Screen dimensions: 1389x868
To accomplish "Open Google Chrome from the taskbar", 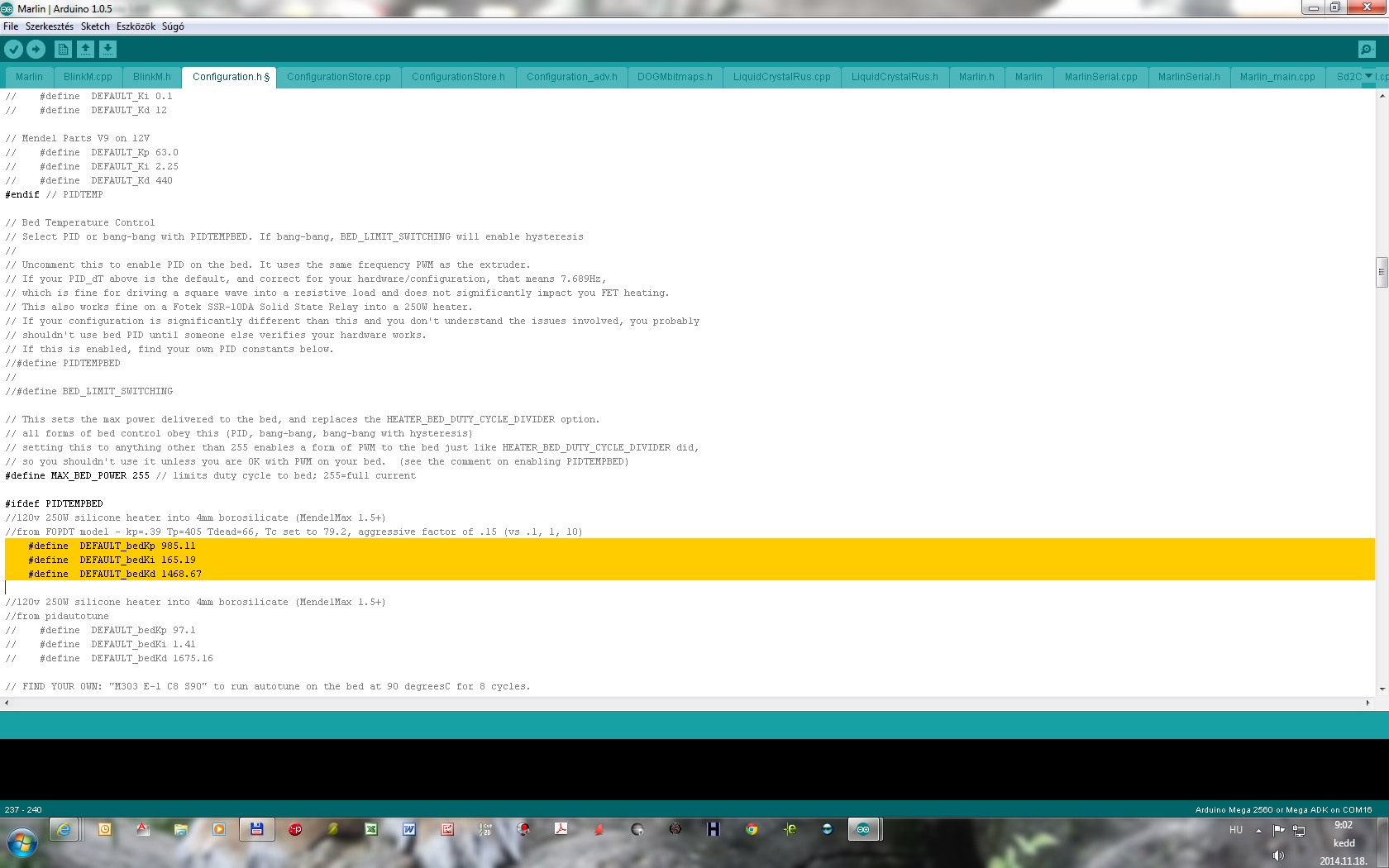I will tap(751, 829).
